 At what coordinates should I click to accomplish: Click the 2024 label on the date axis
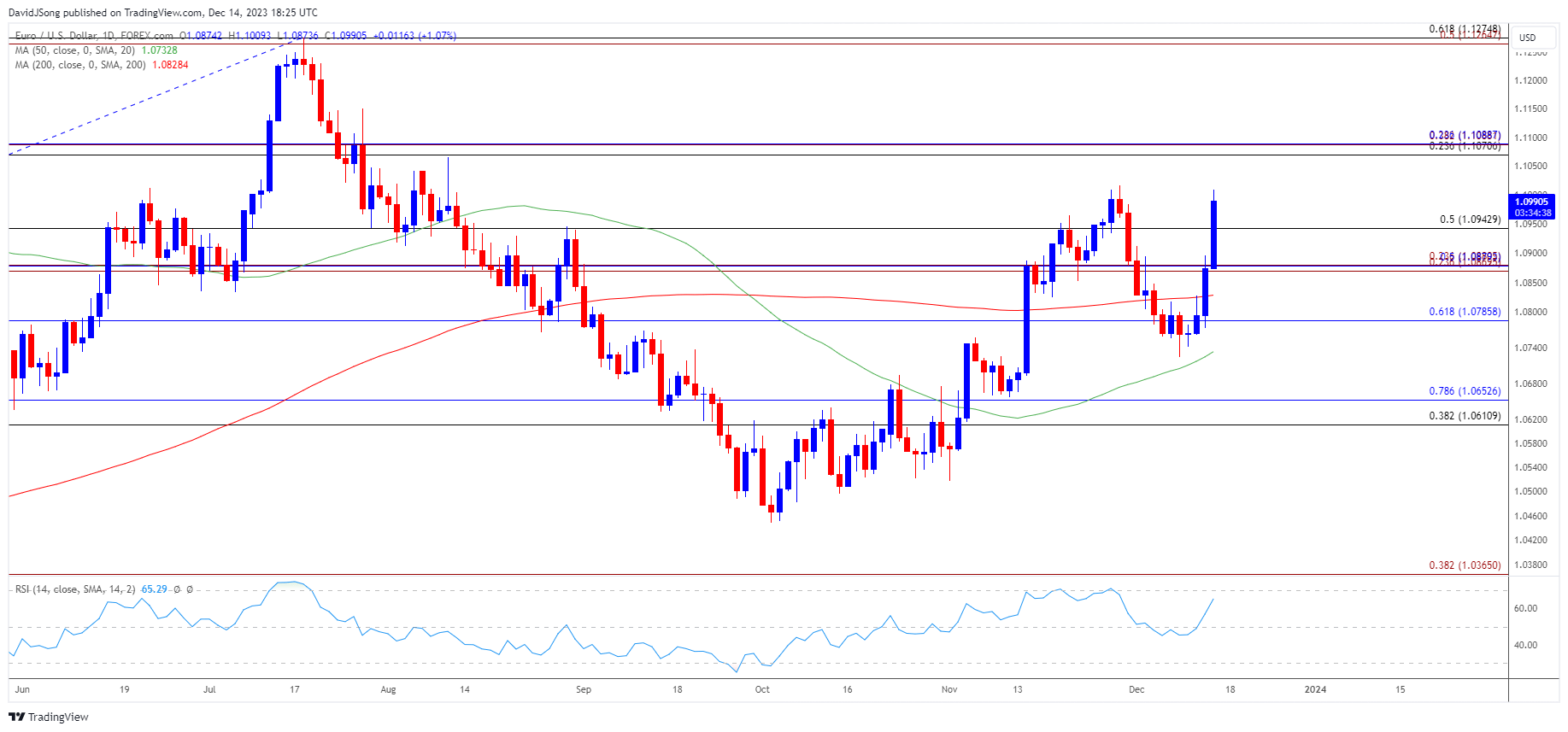pos(1315,689)
